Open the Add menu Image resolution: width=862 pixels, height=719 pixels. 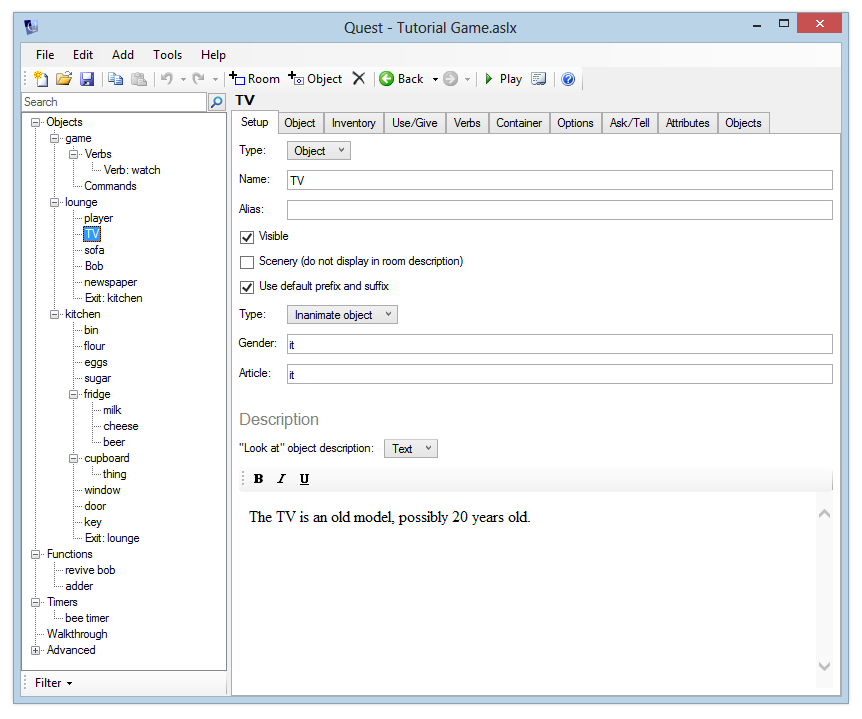tap(123, 55)
